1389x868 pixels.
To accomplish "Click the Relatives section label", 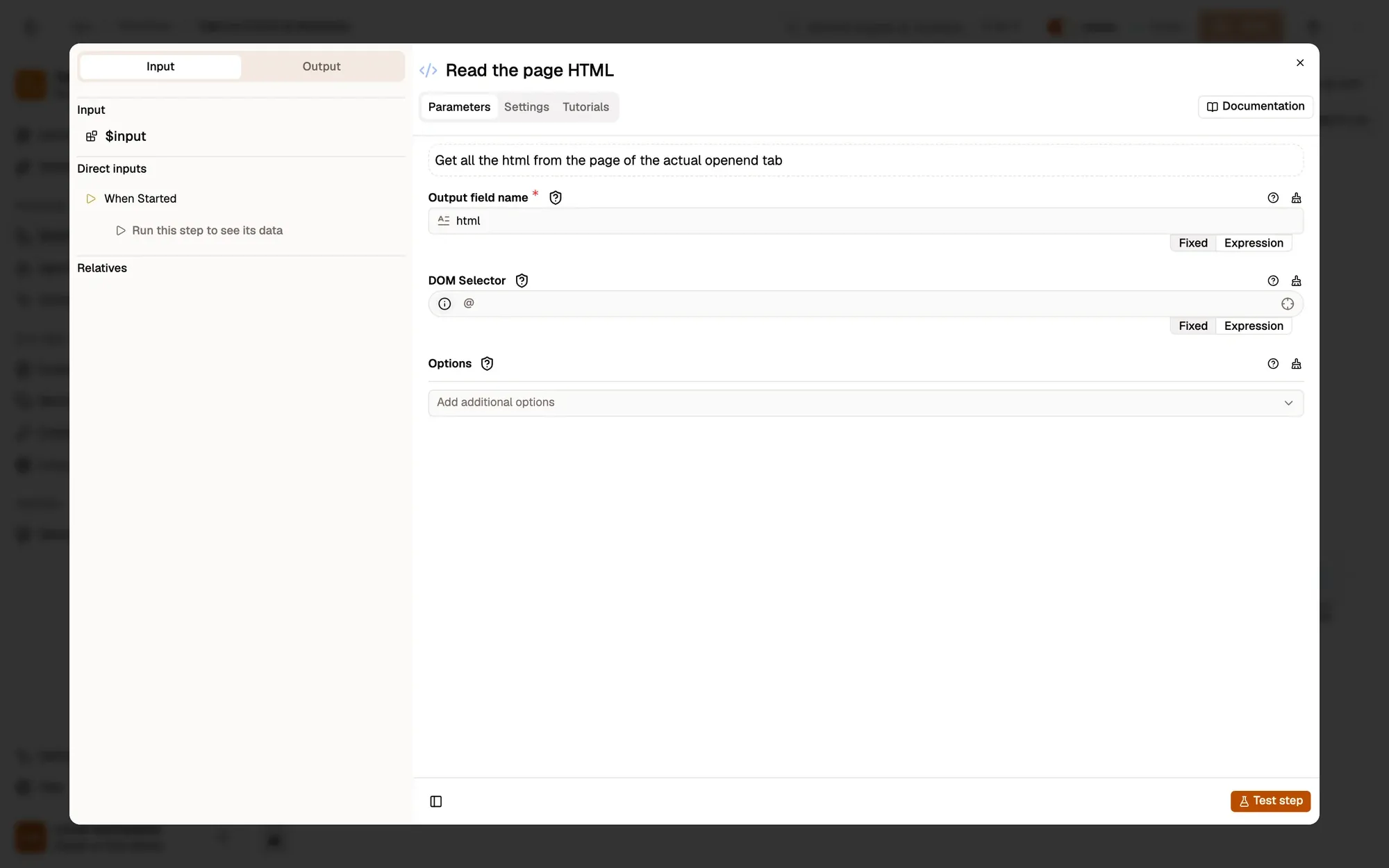I will pyautogui.click(x=102, y=268).
